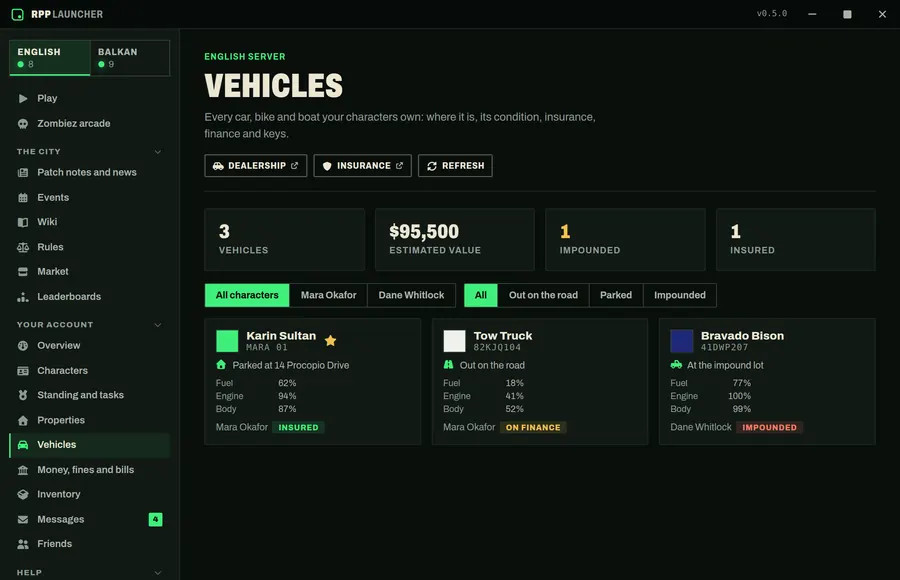Click the Messages envelope icon
Screen dimensions: 900x580
[23, 519]
